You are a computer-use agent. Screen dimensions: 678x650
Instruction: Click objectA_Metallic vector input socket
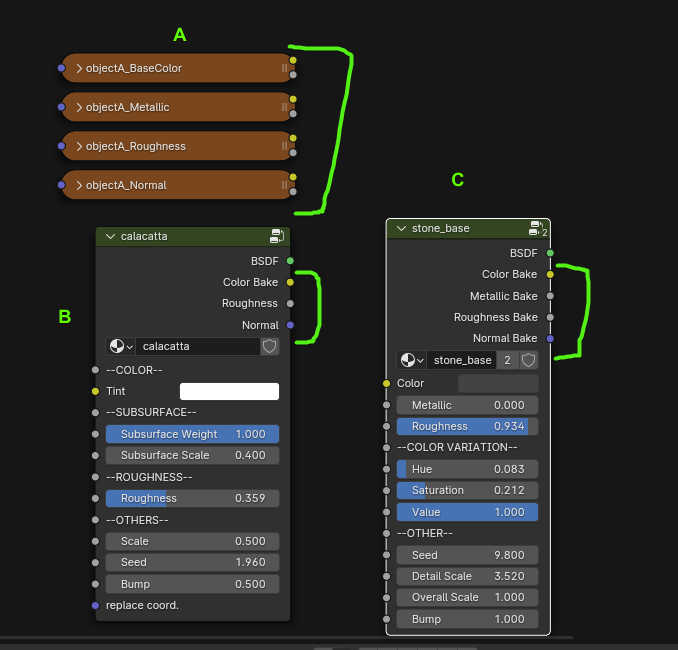click(x=61, y=107)
